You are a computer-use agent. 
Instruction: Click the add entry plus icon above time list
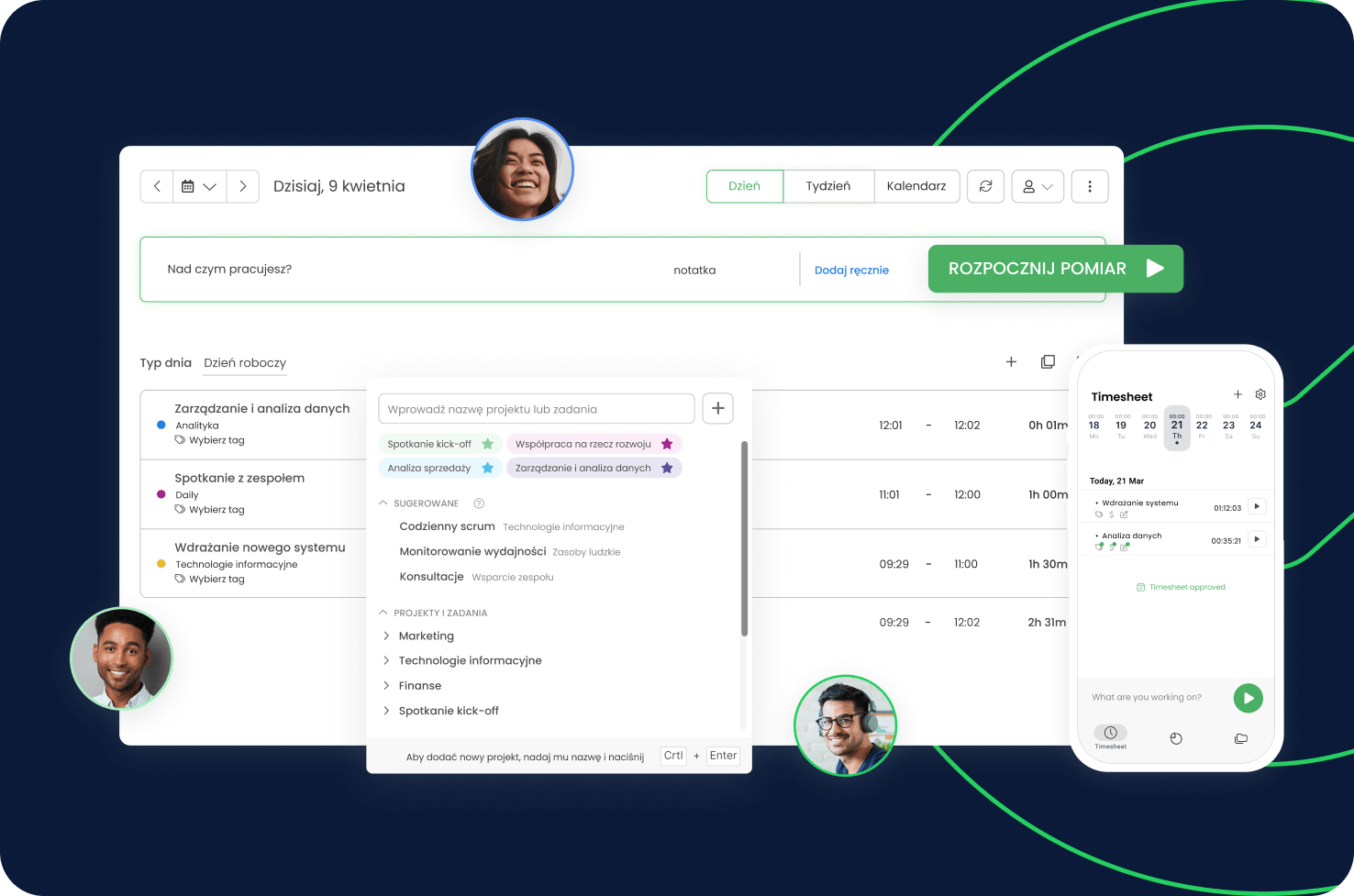(1011, 362)
